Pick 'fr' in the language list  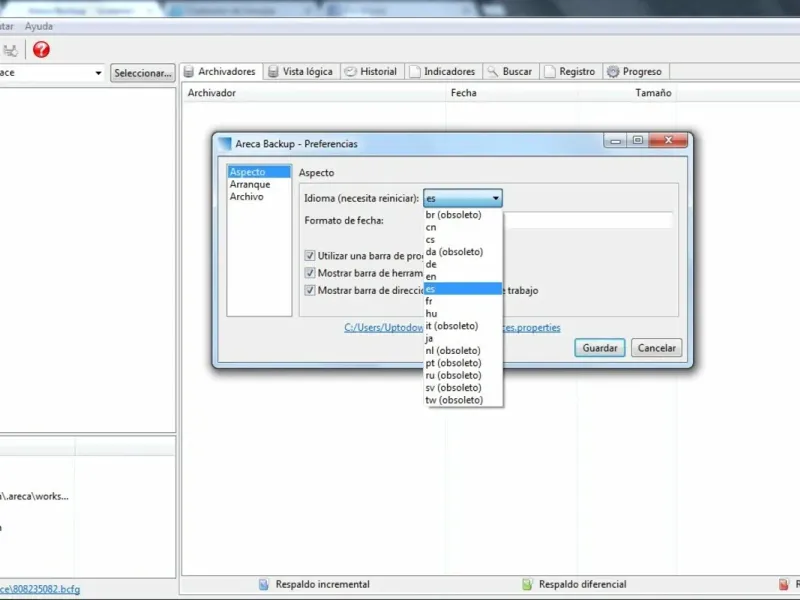463,301
